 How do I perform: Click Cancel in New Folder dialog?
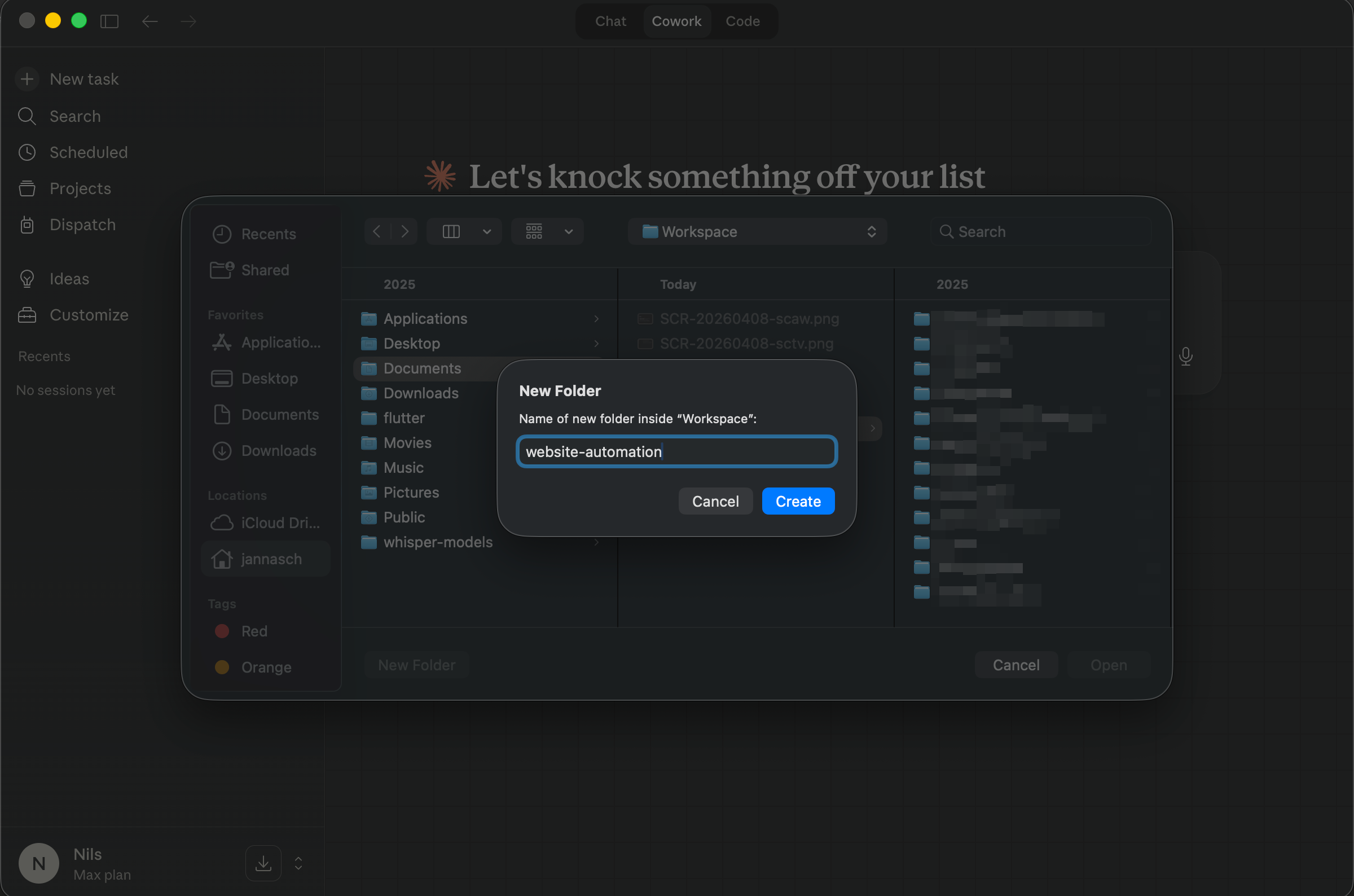point(715,501)
